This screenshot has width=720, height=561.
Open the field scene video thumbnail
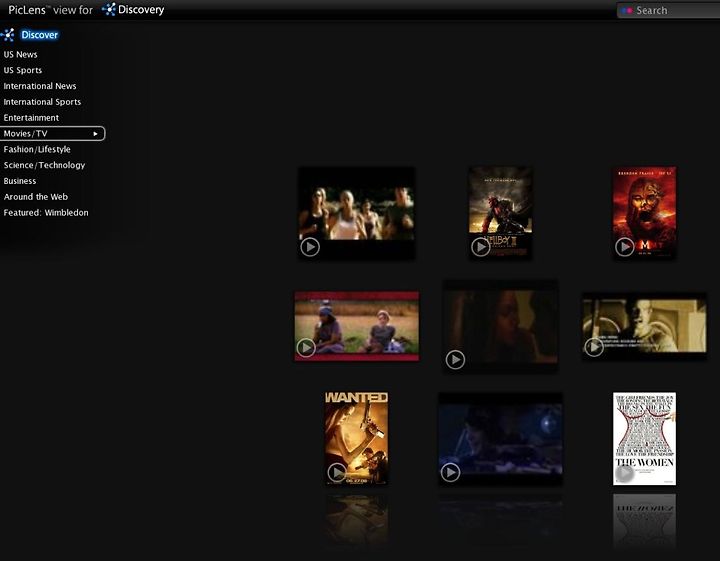coord(357,326)
